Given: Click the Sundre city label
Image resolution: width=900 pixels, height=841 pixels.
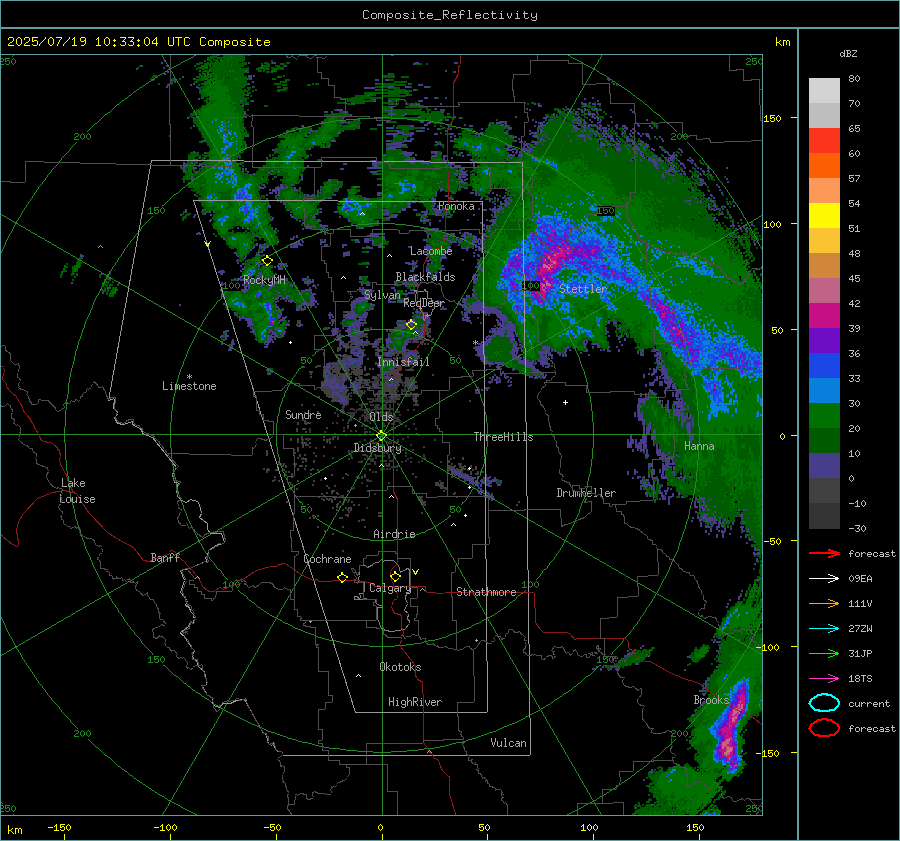Looking at the screenshot, I should (x=303, y=414).
